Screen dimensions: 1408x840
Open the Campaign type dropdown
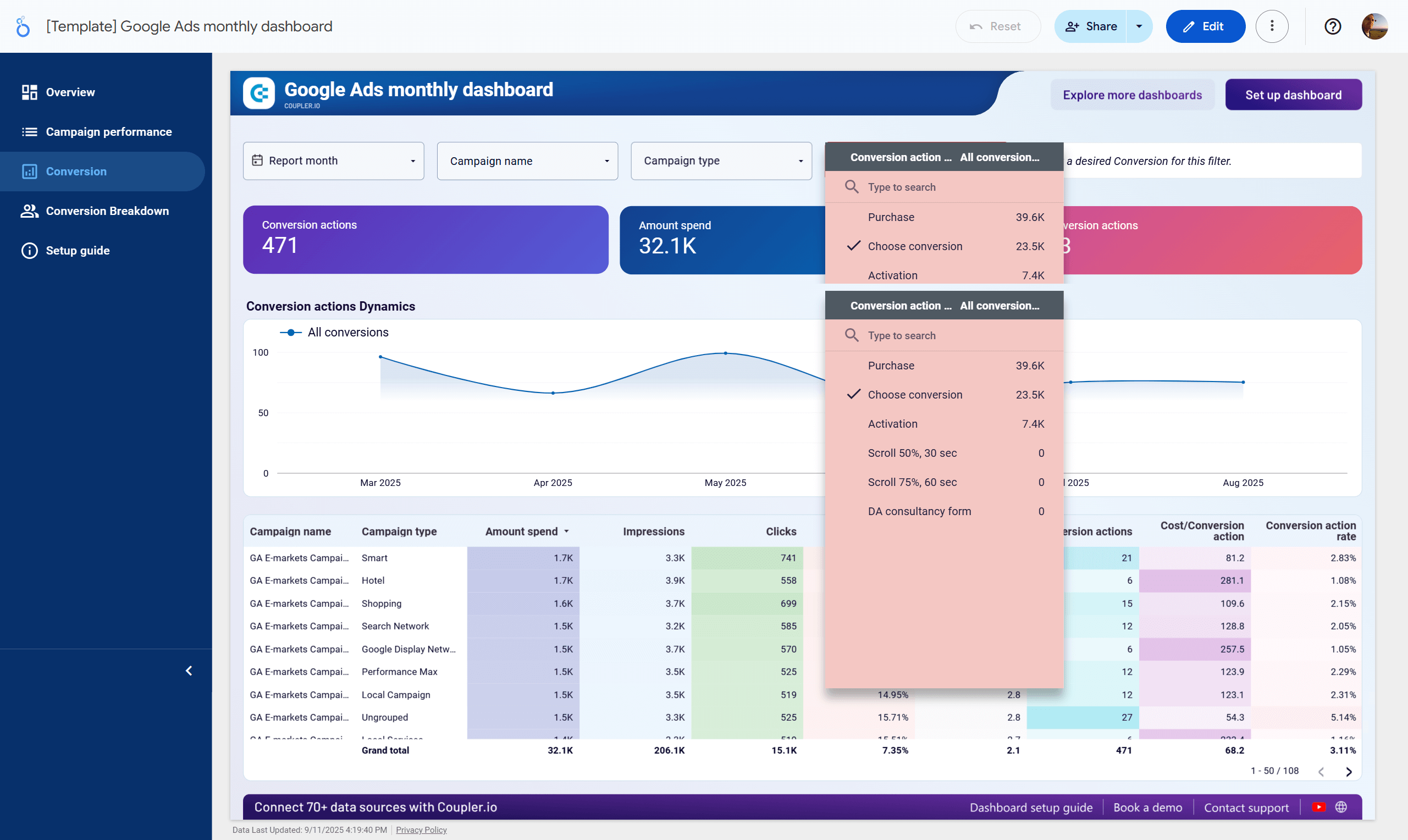pos(721,161)
